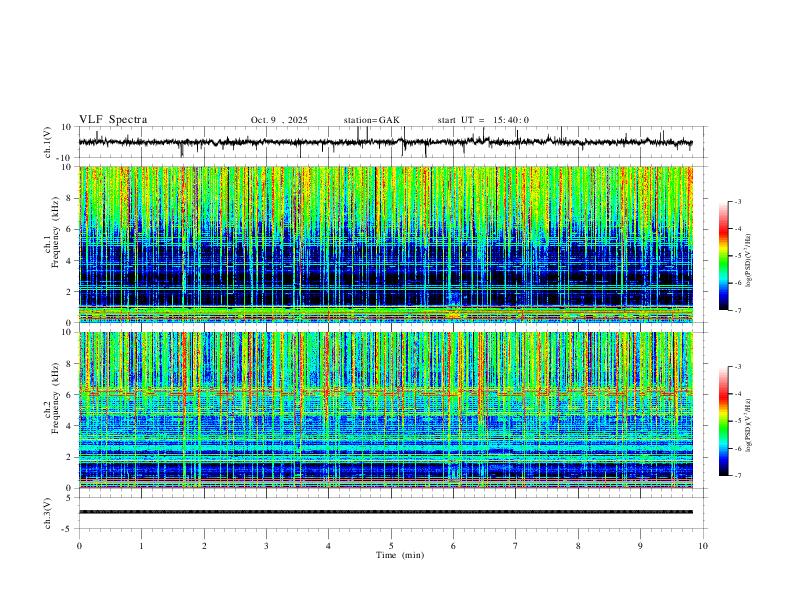Click the "-7" tick on upper color bar
792x612 pixels.
pos(737,310)
